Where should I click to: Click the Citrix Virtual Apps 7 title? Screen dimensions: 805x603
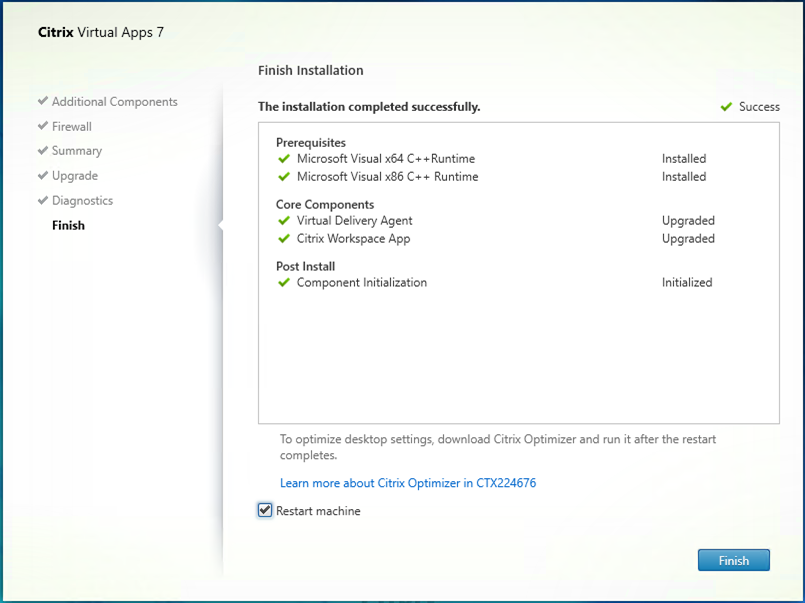point(101,32)
